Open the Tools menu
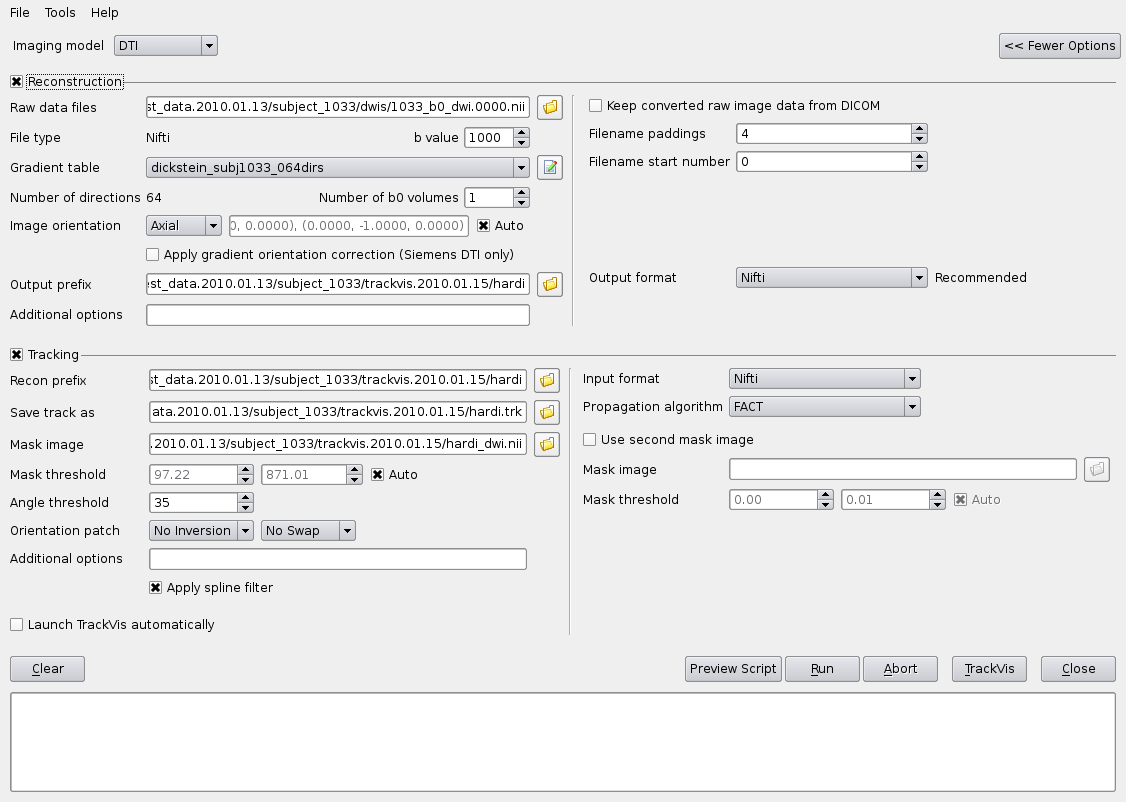 coord(60,13)
